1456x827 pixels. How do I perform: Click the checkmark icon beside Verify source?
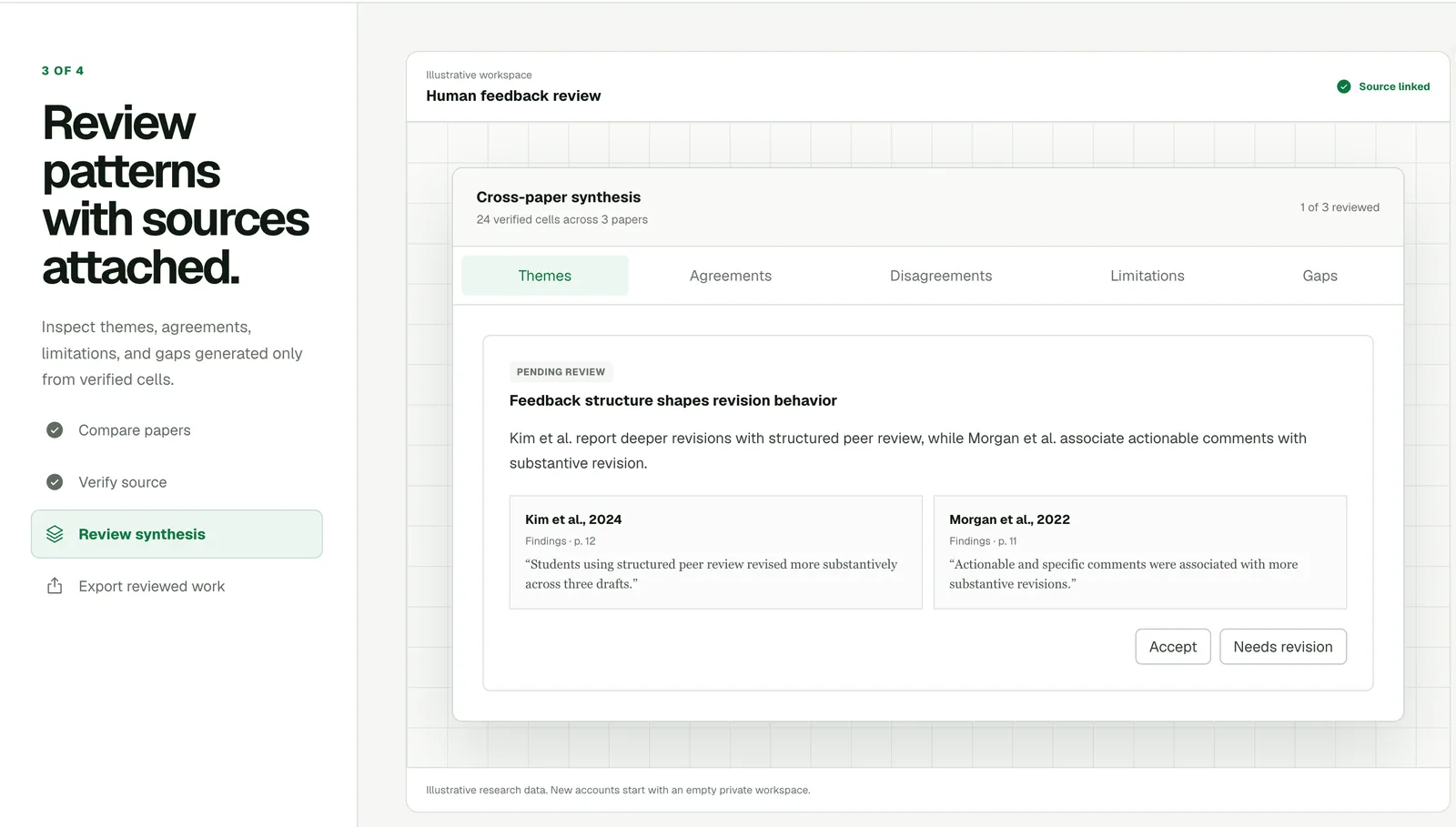(x=55, y=481)
